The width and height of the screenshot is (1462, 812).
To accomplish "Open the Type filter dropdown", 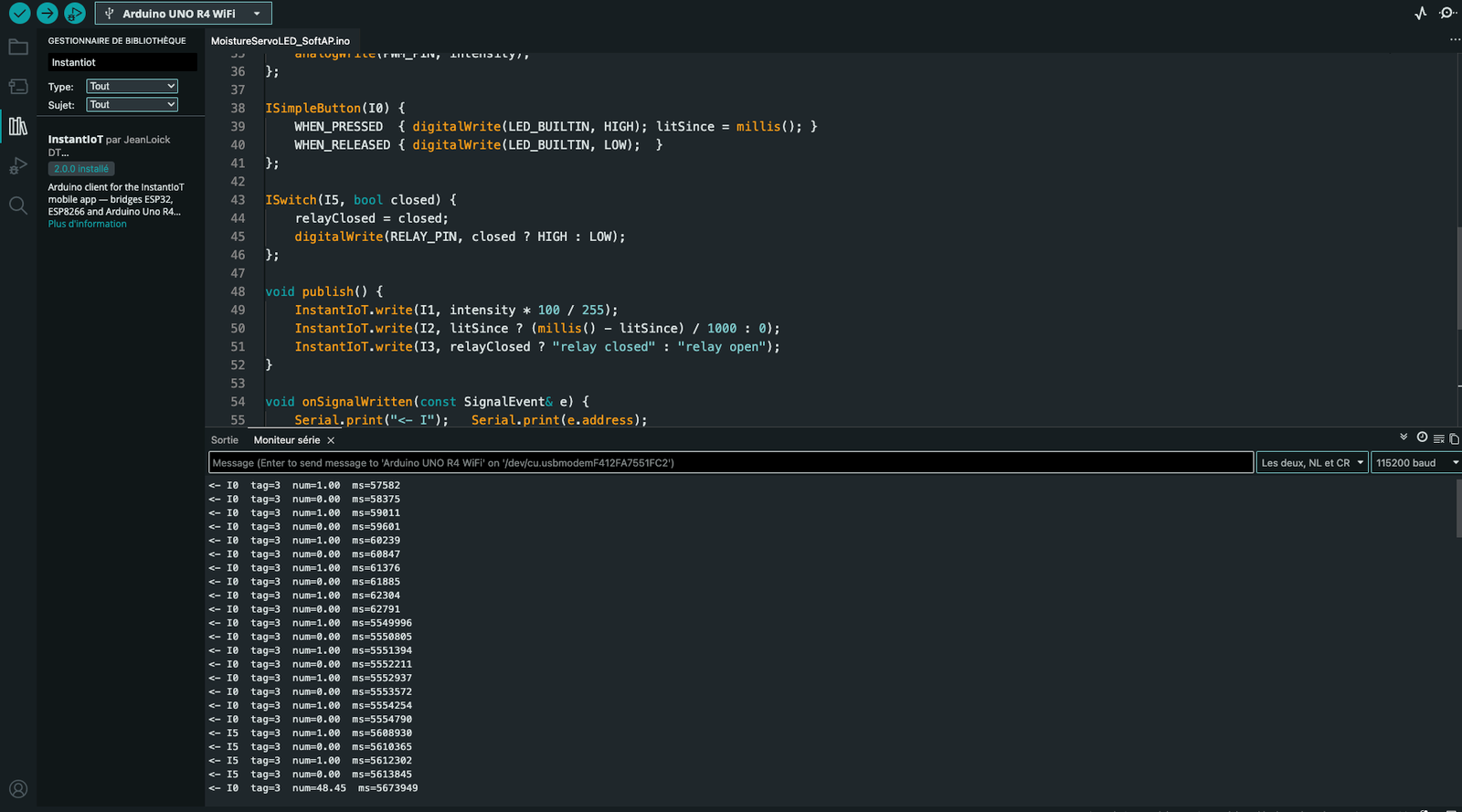I will (132, 86).
